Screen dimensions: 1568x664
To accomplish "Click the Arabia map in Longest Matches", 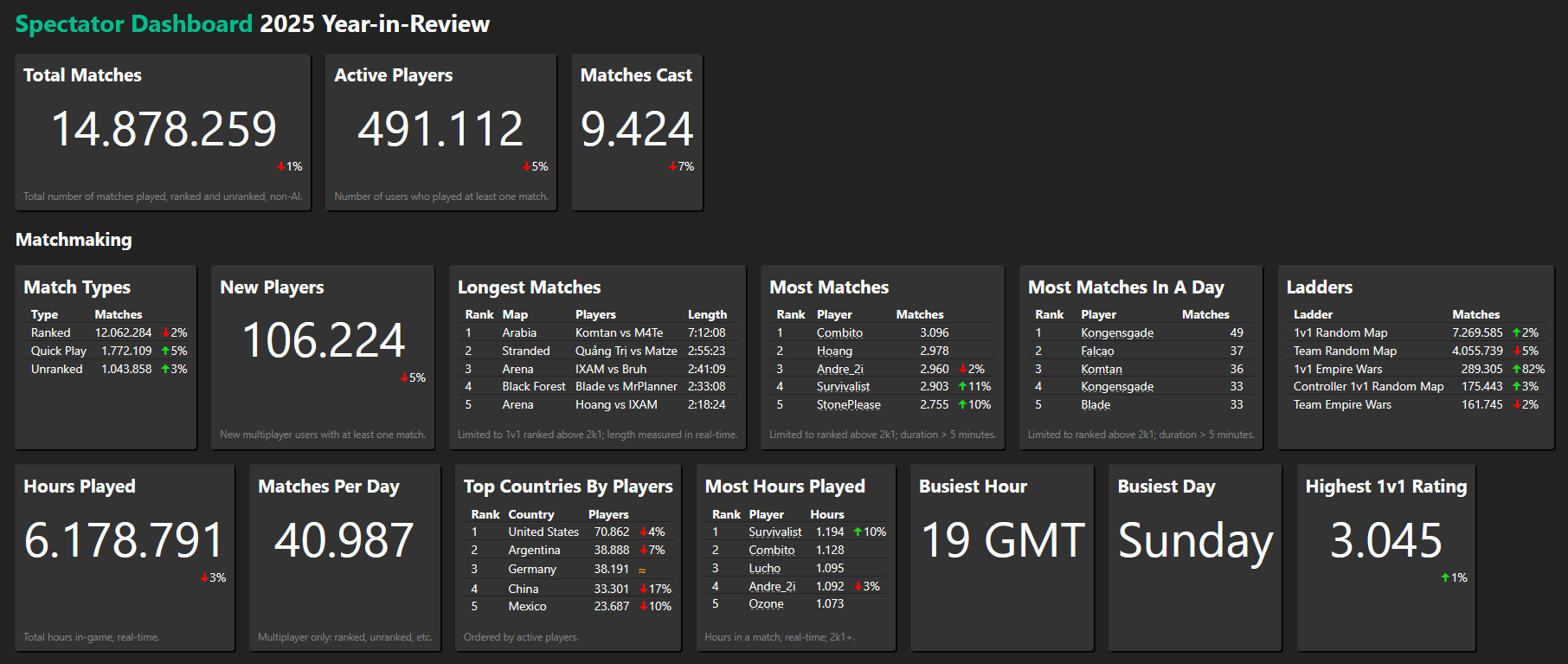I will click(519, 332).
